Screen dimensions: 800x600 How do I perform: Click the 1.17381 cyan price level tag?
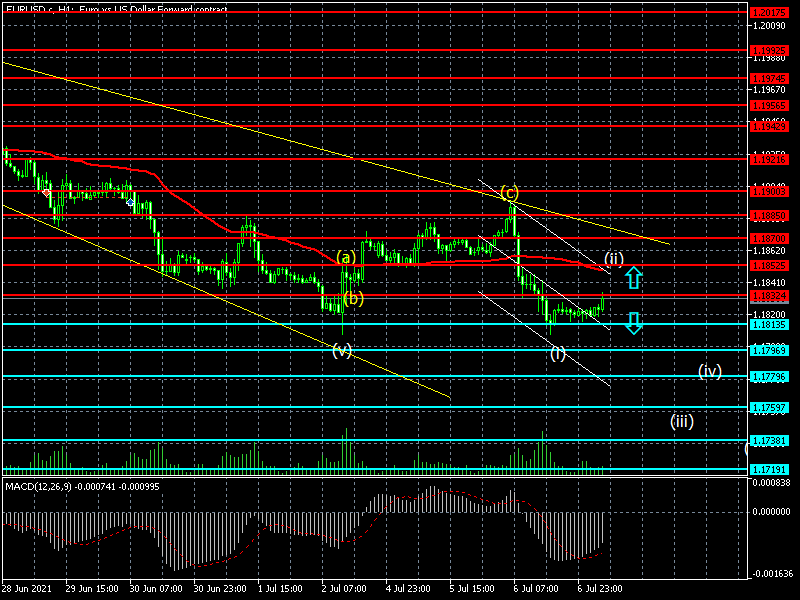[768, 440]
